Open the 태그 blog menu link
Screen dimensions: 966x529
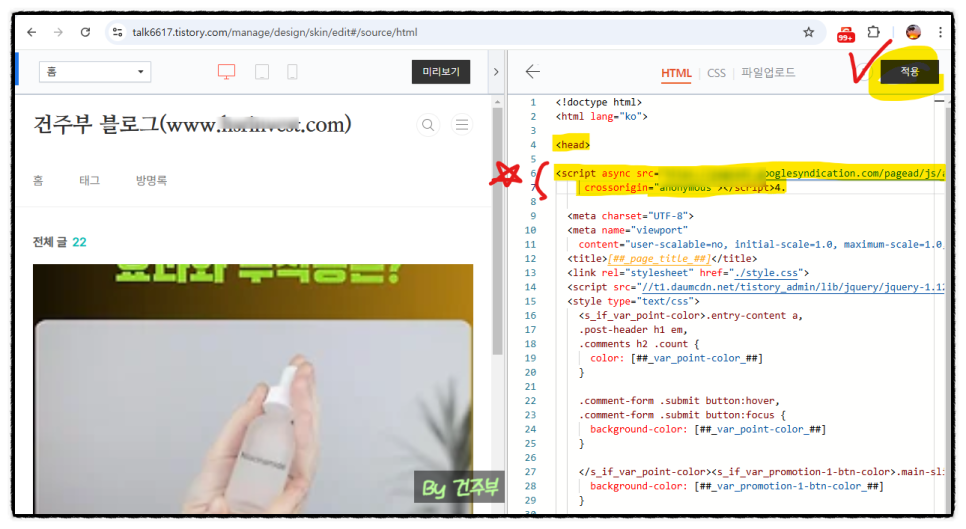pyautogui.click(x=89, y=180)
